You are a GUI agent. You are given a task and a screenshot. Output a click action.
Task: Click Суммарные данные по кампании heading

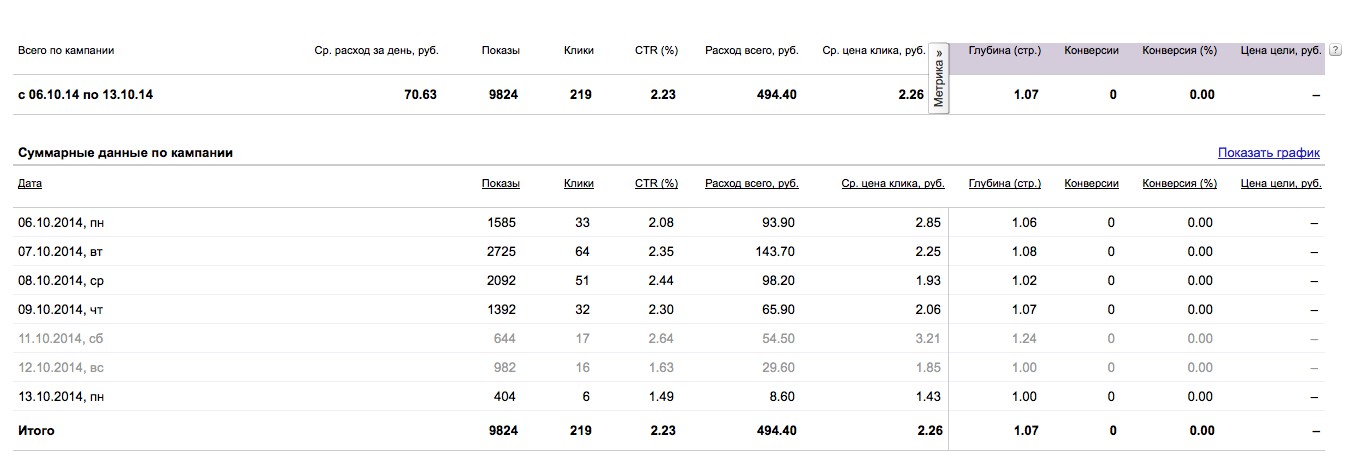point(125,153)
